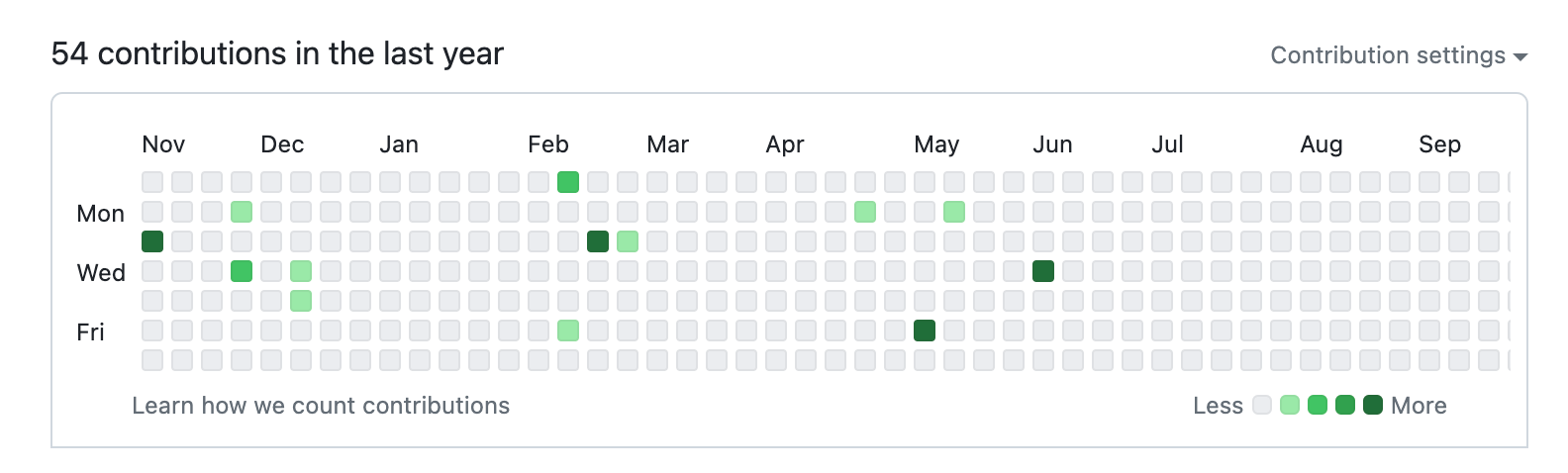The image size is (1568, 473).
Task: Click the darkest green legend swatch near More
Action: point(1373,405)
